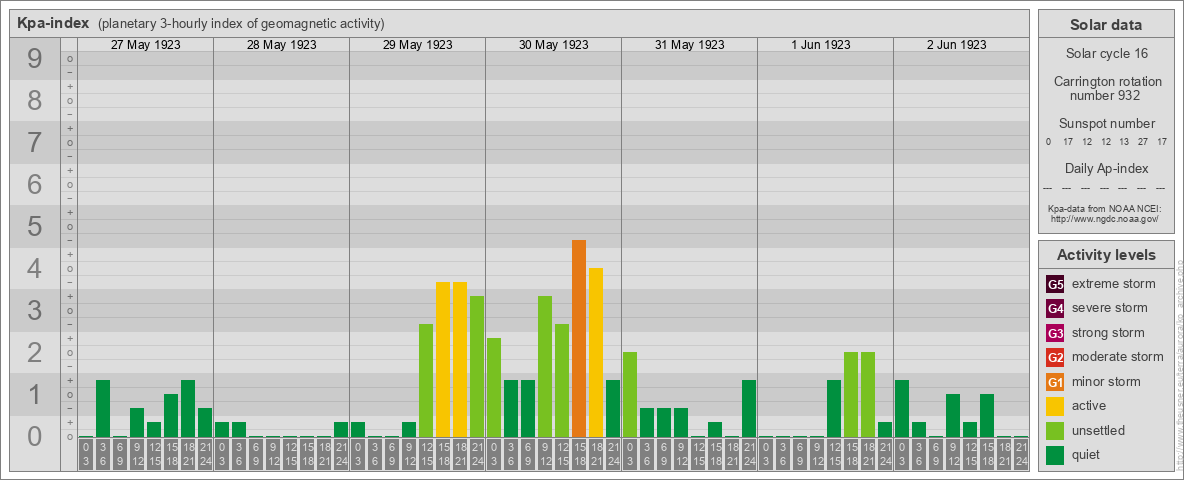Click the 21–24 time slot under 2 Jun
Screen dimensions: 1184x480
tap(1021, 454)
